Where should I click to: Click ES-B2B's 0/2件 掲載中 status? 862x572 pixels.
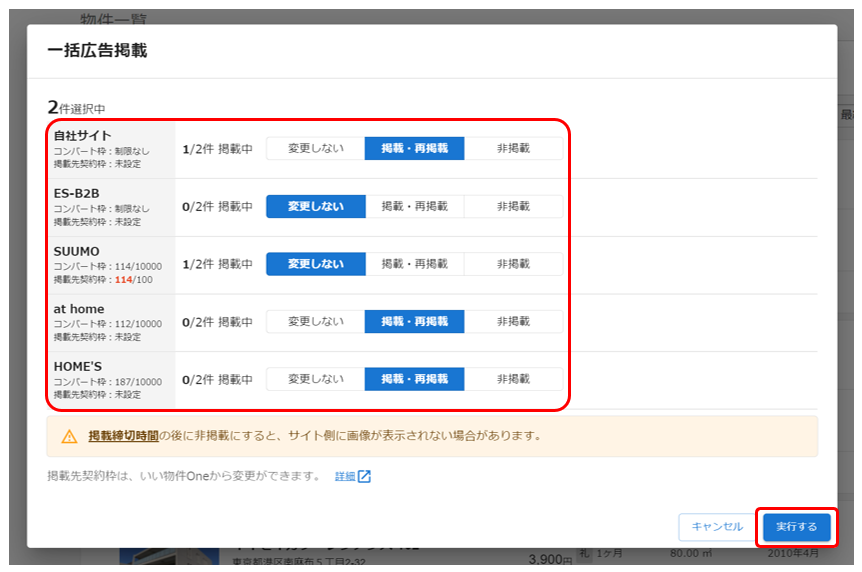(217, 207)
